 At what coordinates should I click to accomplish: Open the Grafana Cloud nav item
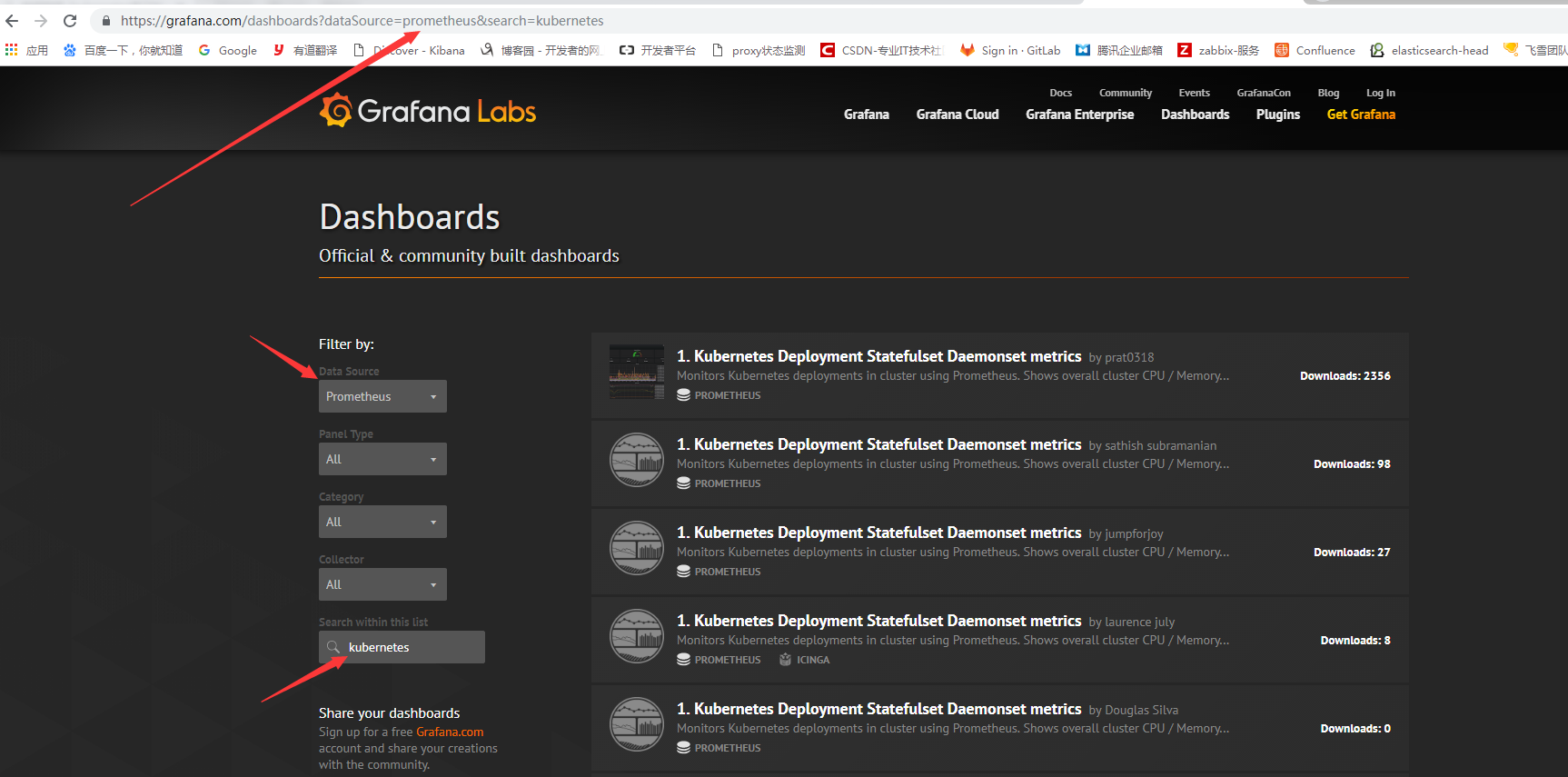(x=958, y=115)
